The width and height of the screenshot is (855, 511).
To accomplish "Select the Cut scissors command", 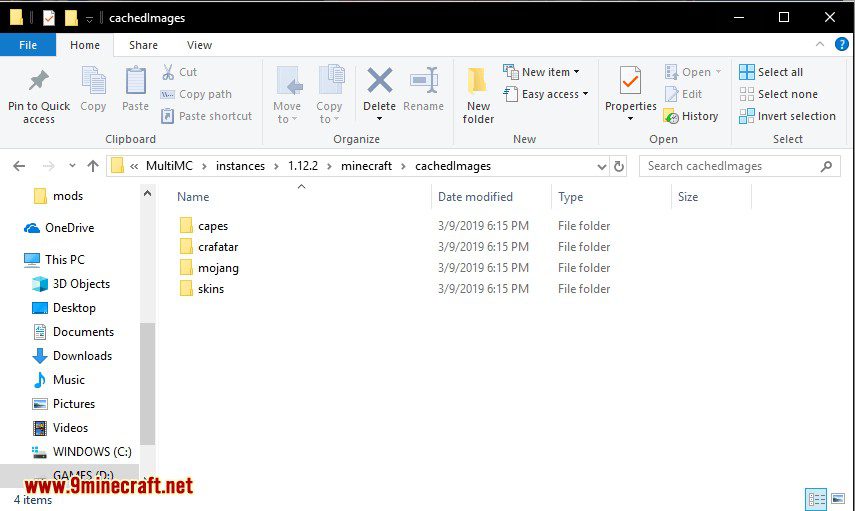I will (179, 72).
